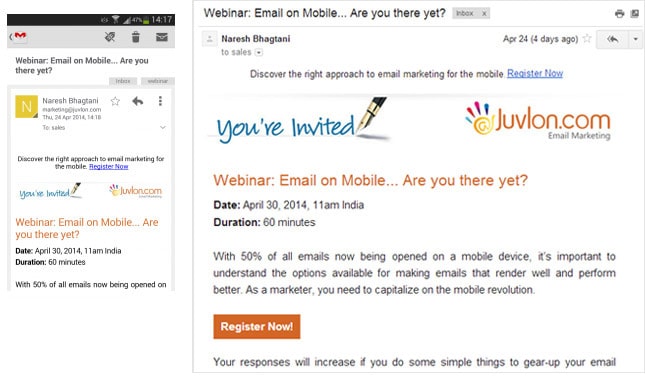Toggle star next to Apr 24 date
The width and height of the screenshot is (645, 376).
click(x=587, y=39)
